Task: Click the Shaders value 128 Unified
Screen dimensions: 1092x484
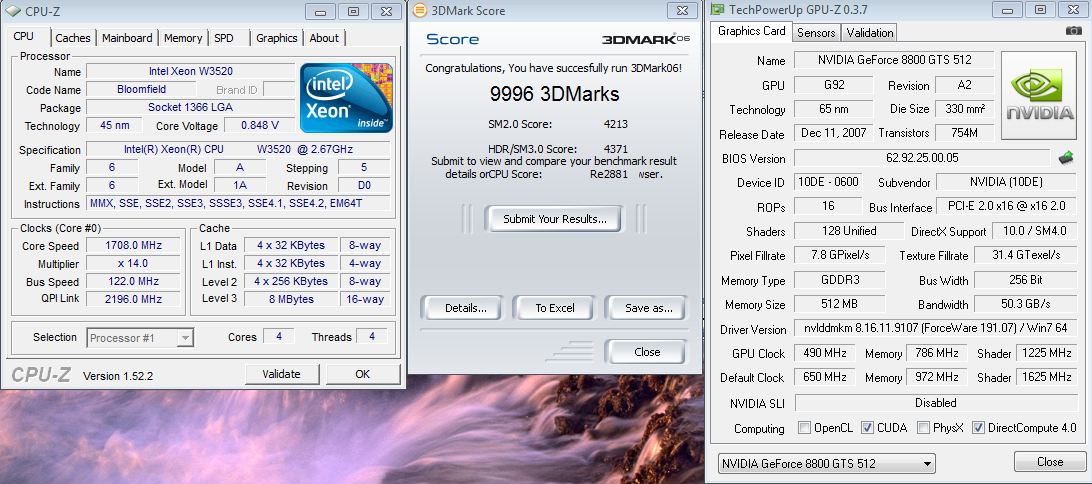Action: coord(850,231)
